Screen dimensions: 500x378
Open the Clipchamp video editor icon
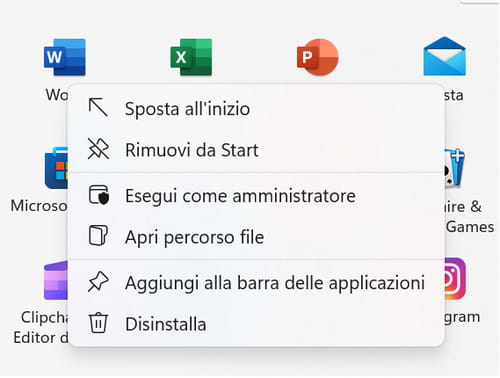pos(56,281)
